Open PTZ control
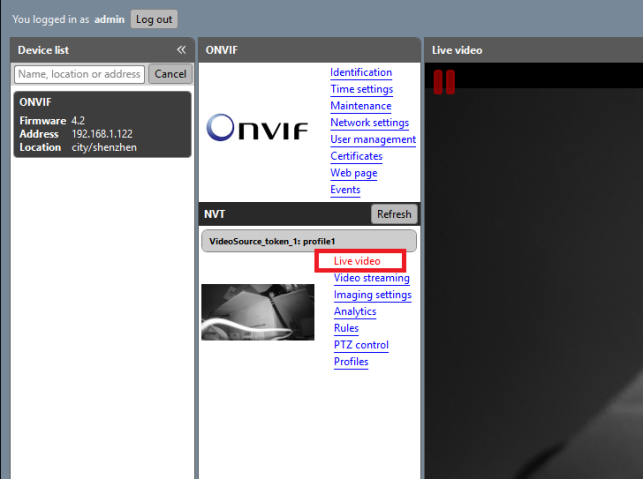643x479 pixels. (361, 345)
